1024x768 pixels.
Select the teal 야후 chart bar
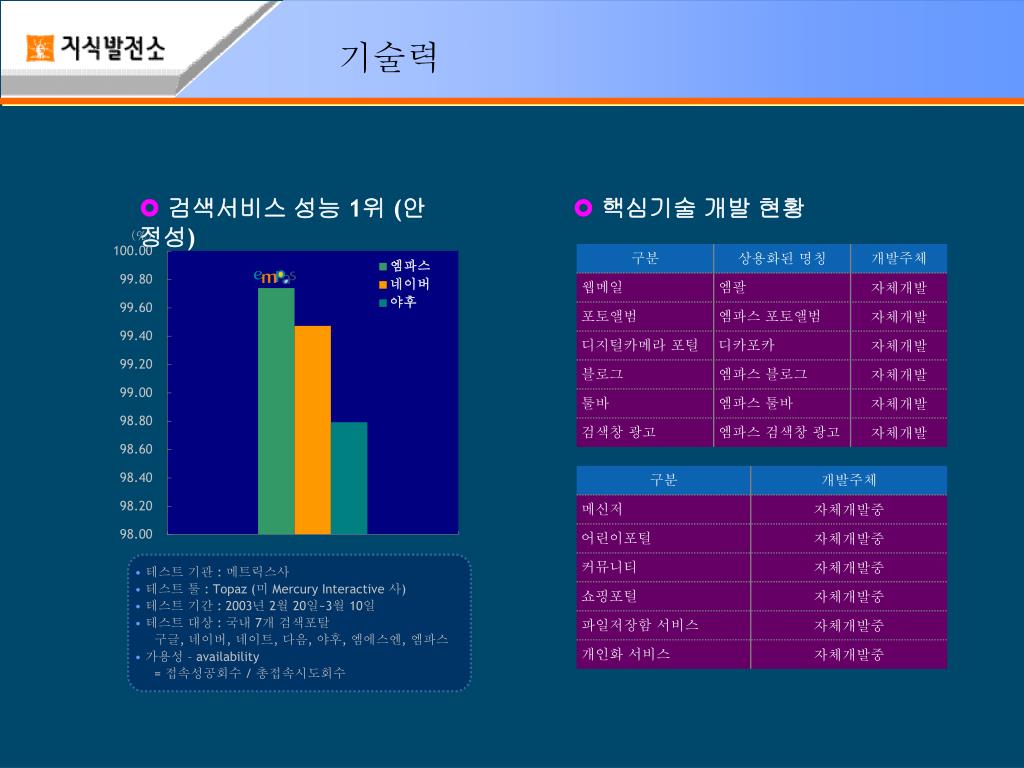349,478
